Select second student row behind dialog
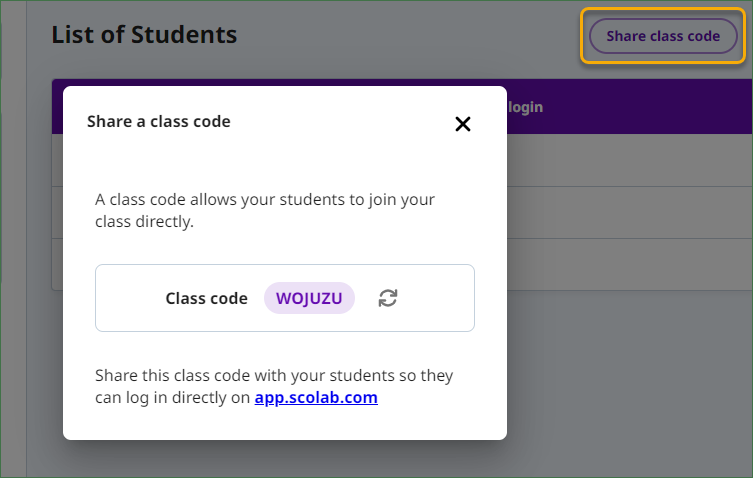The width and height of the screenshot is (753, 478). [629, 212]
